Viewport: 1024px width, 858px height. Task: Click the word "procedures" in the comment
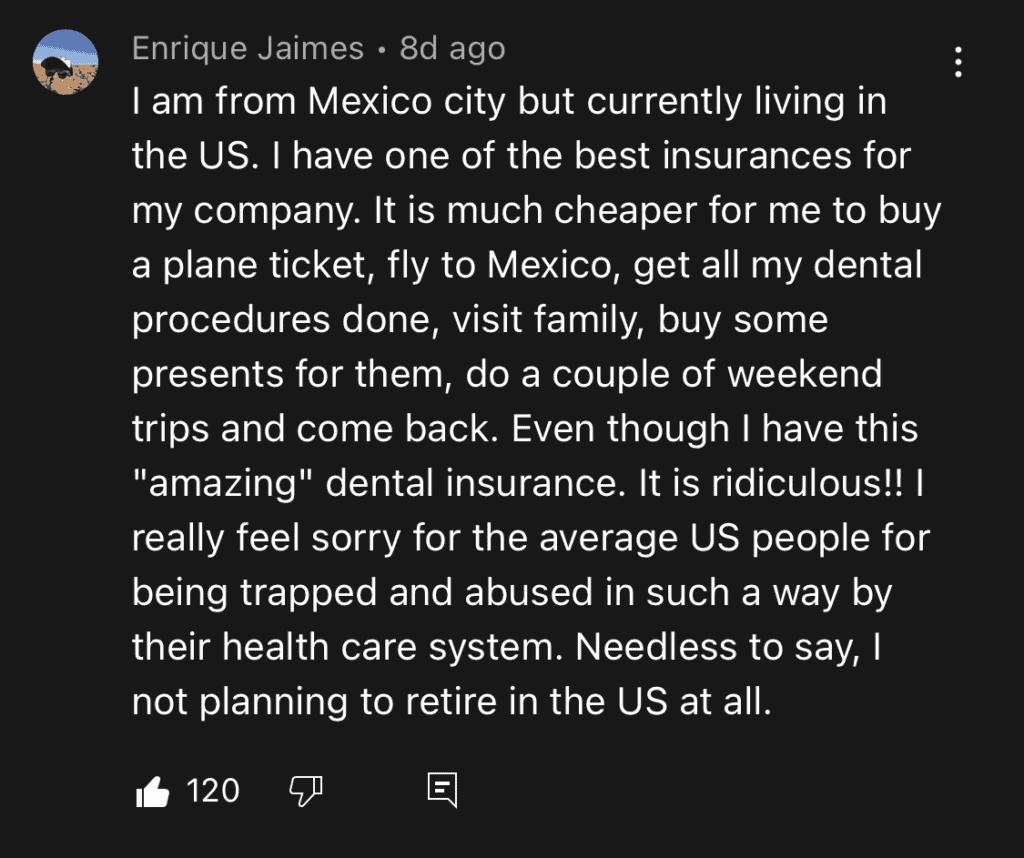[x=231, y=321]
